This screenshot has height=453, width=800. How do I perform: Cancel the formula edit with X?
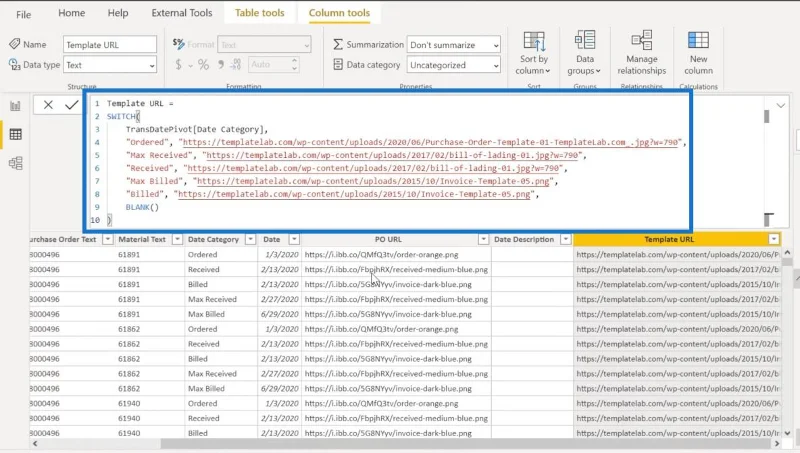(48, 105)
